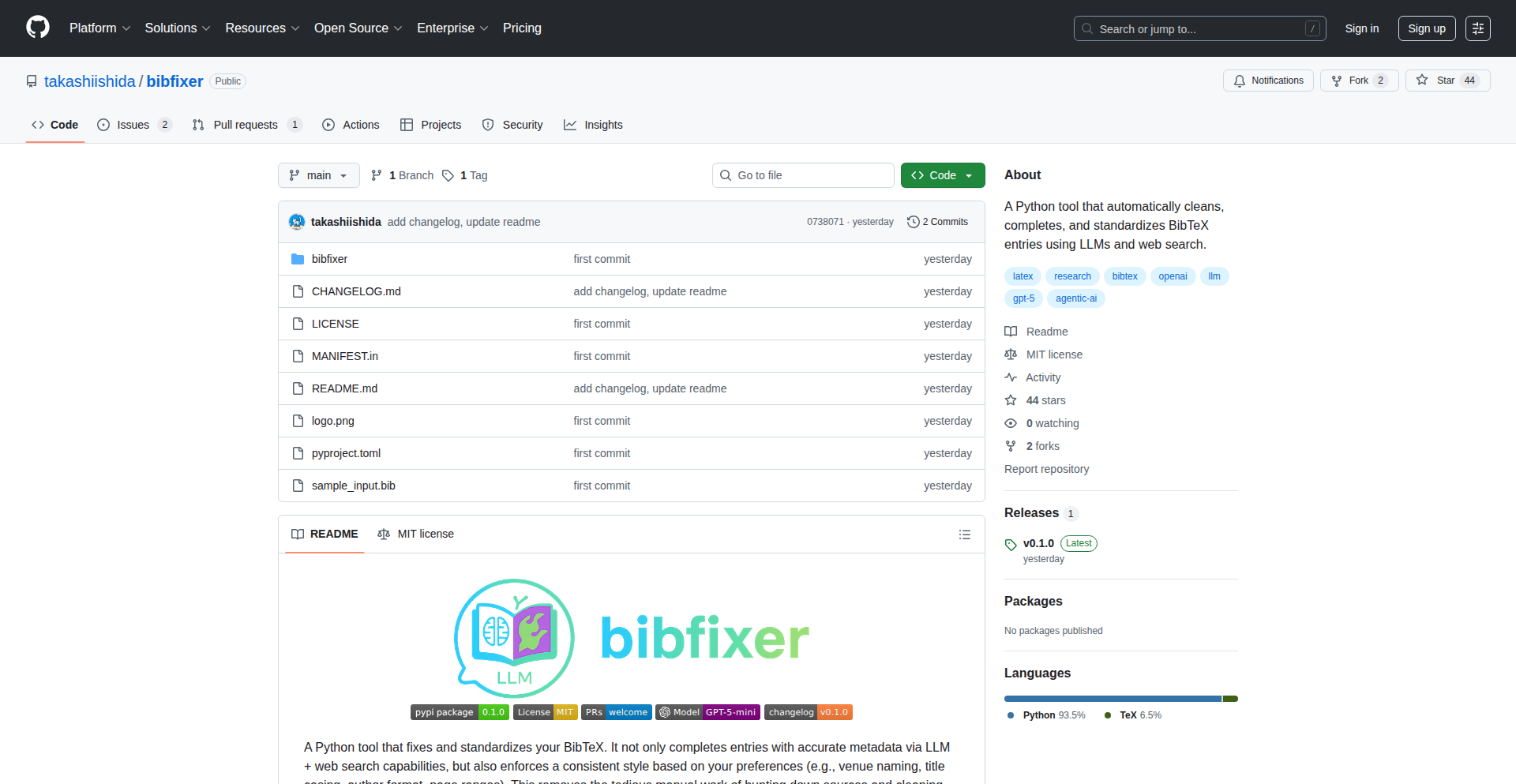
Task: Click the book icon beside Readme
Action: 1011,332
